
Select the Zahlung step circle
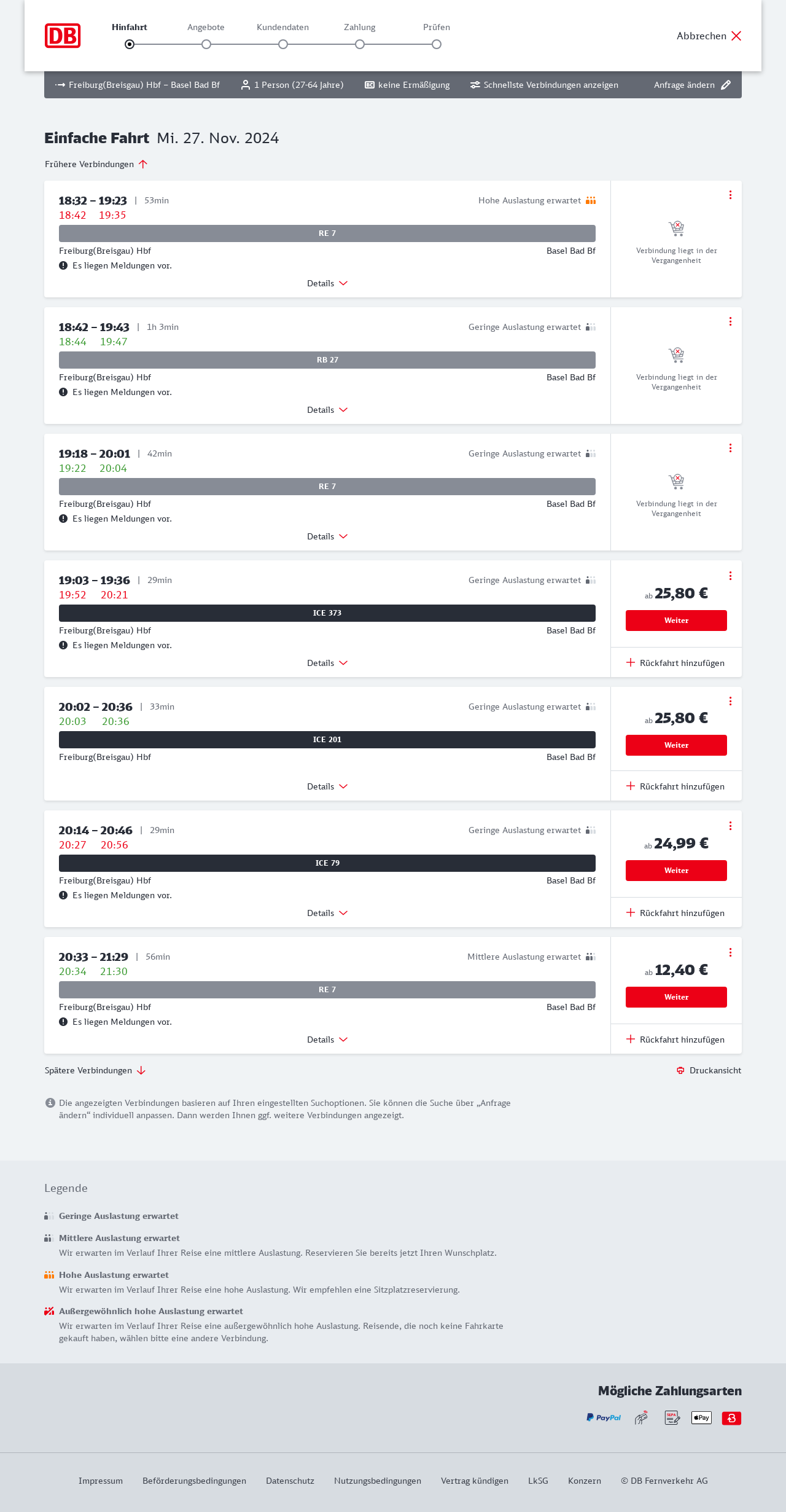pos(360,44)
